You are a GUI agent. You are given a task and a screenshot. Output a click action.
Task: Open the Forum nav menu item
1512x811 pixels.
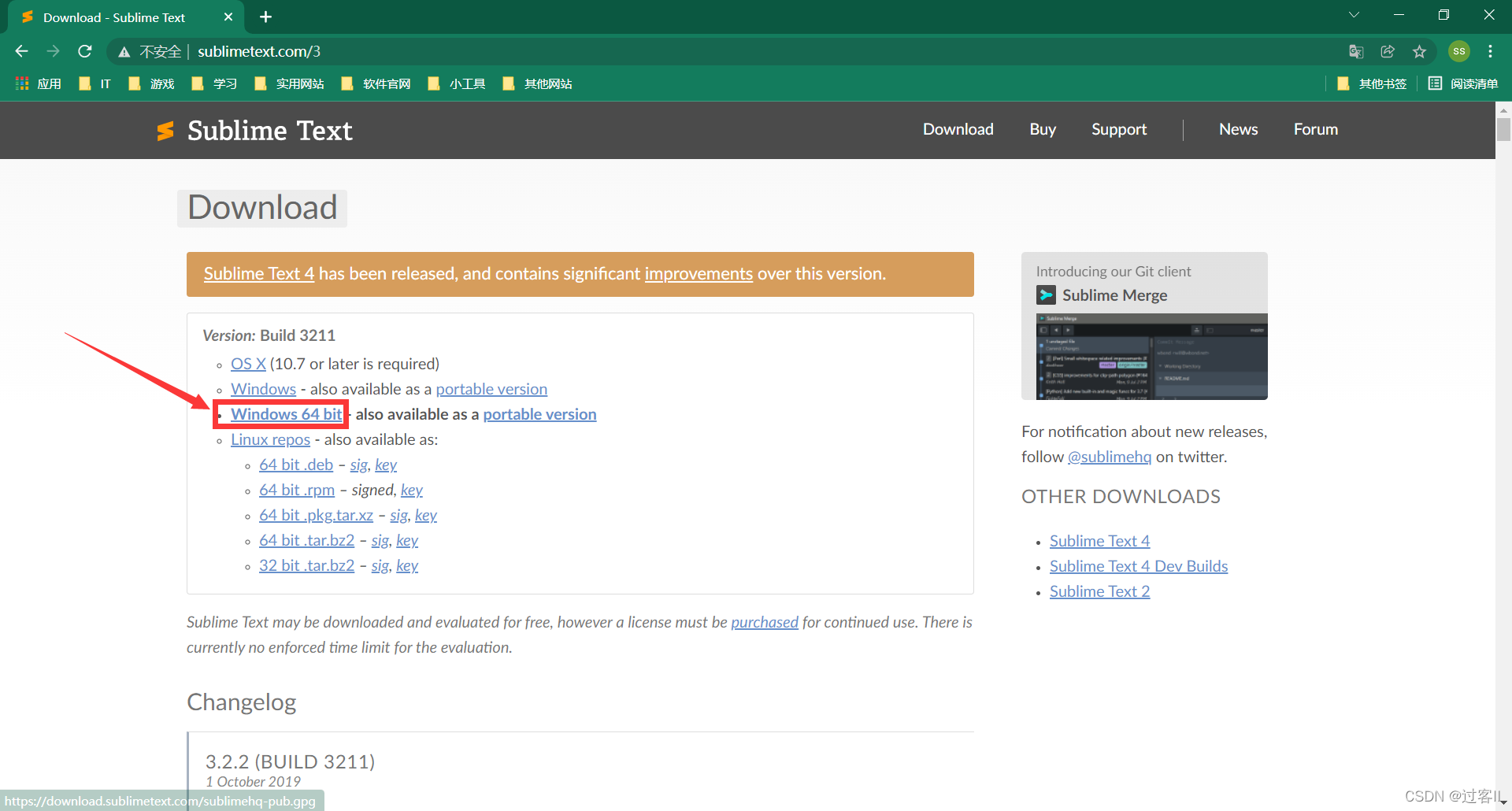click(1316, 129)
